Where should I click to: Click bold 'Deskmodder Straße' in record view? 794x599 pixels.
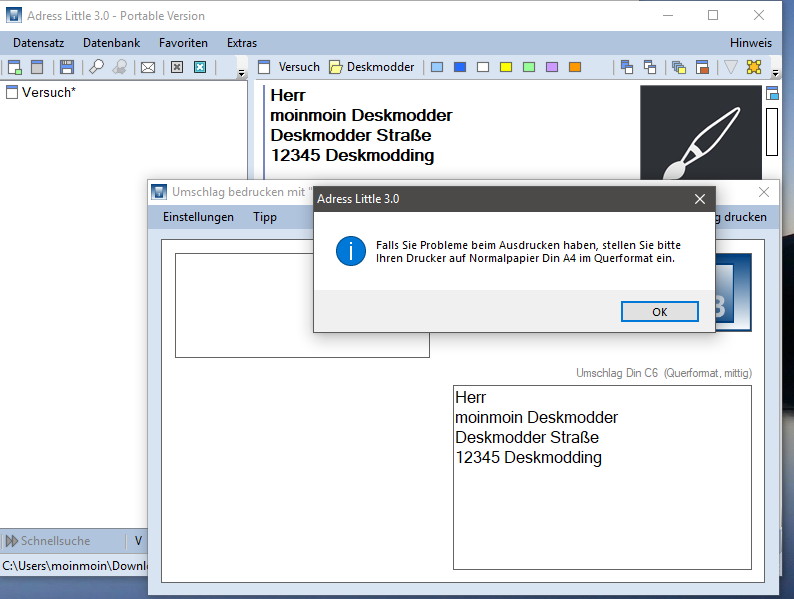point(350,135)
